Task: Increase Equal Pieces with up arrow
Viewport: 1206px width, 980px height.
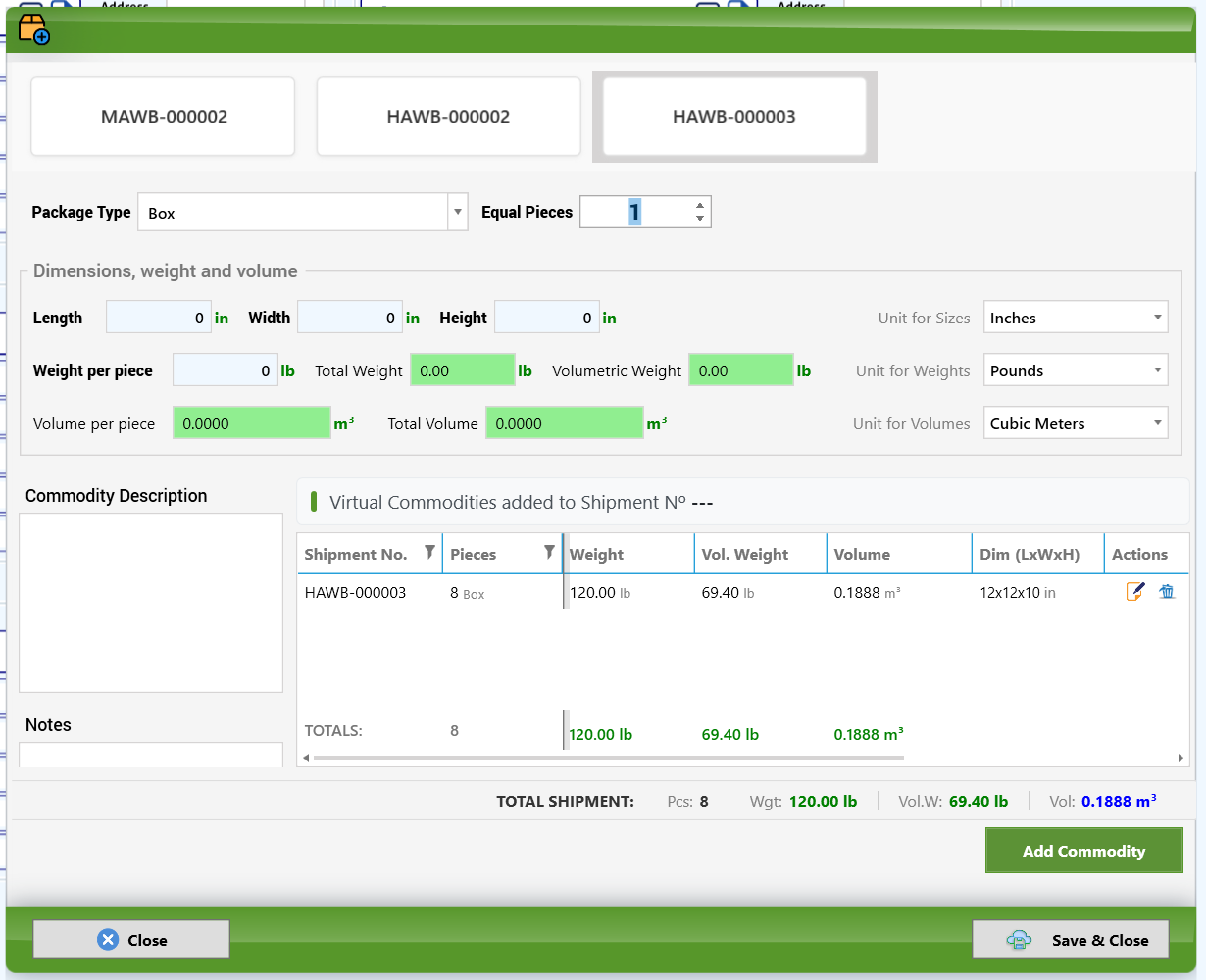Action: (700, 206)
